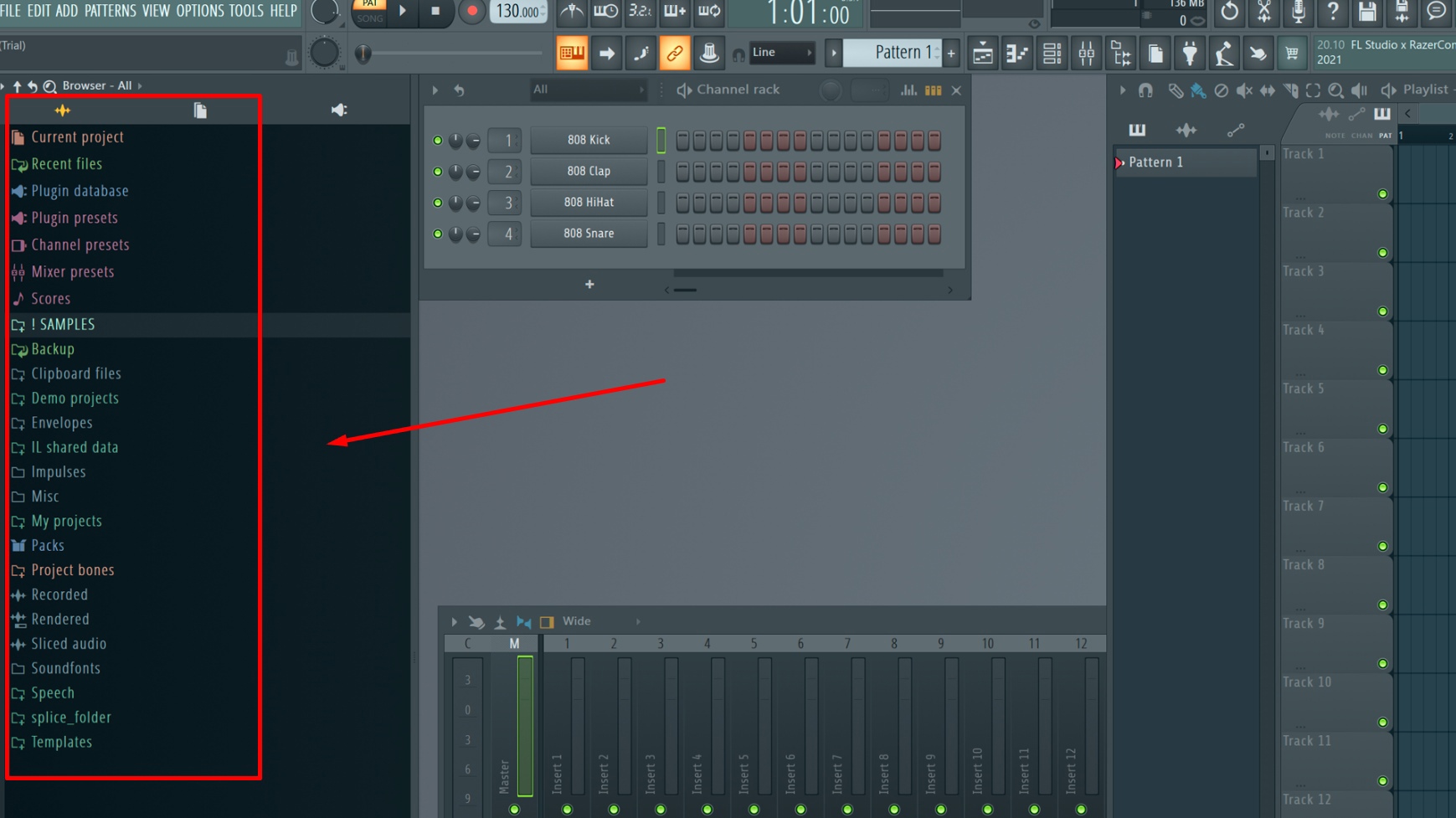Click the undo history circular arrow icon
Viewport: 1456px width, 818px height.
tap(1229, 12)
